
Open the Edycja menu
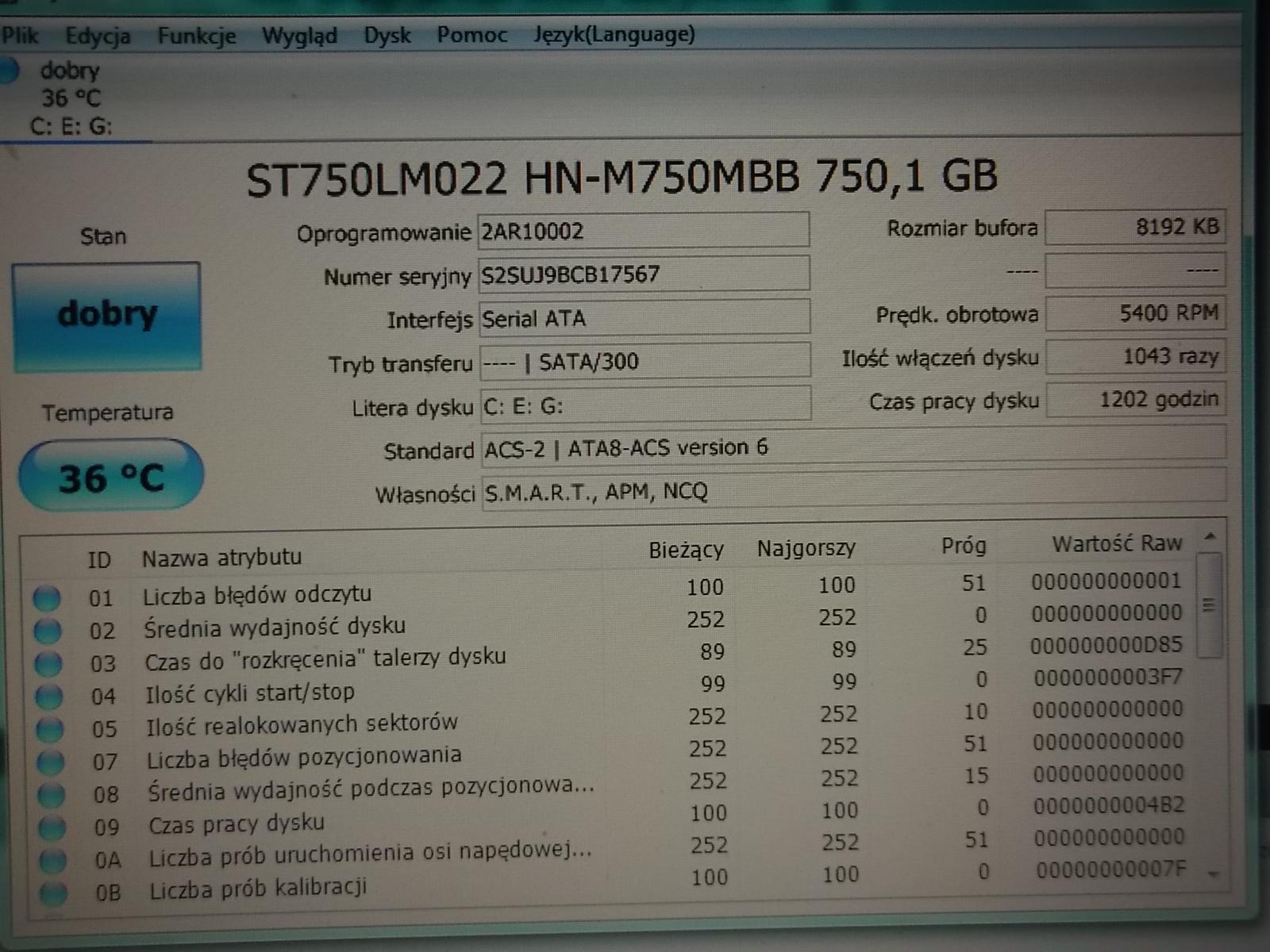(x=98, y=36)
